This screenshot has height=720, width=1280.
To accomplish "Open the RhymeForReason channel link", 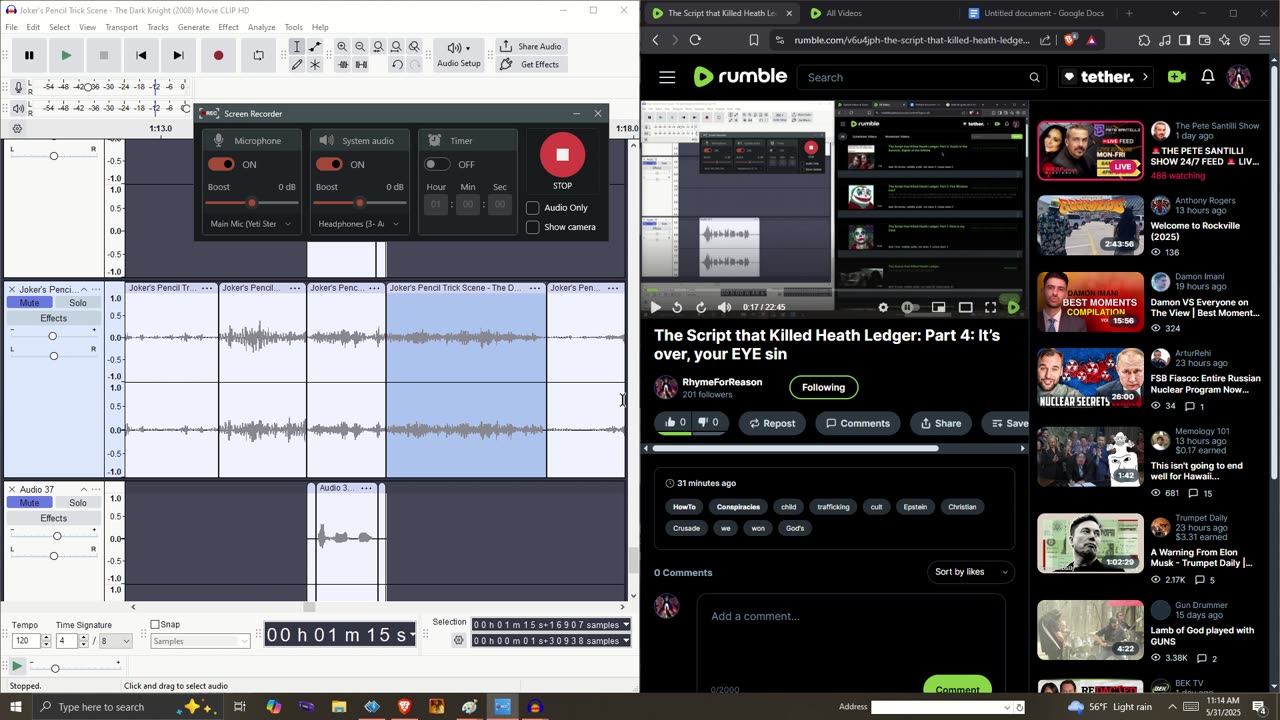I will (x=722, y=382).
